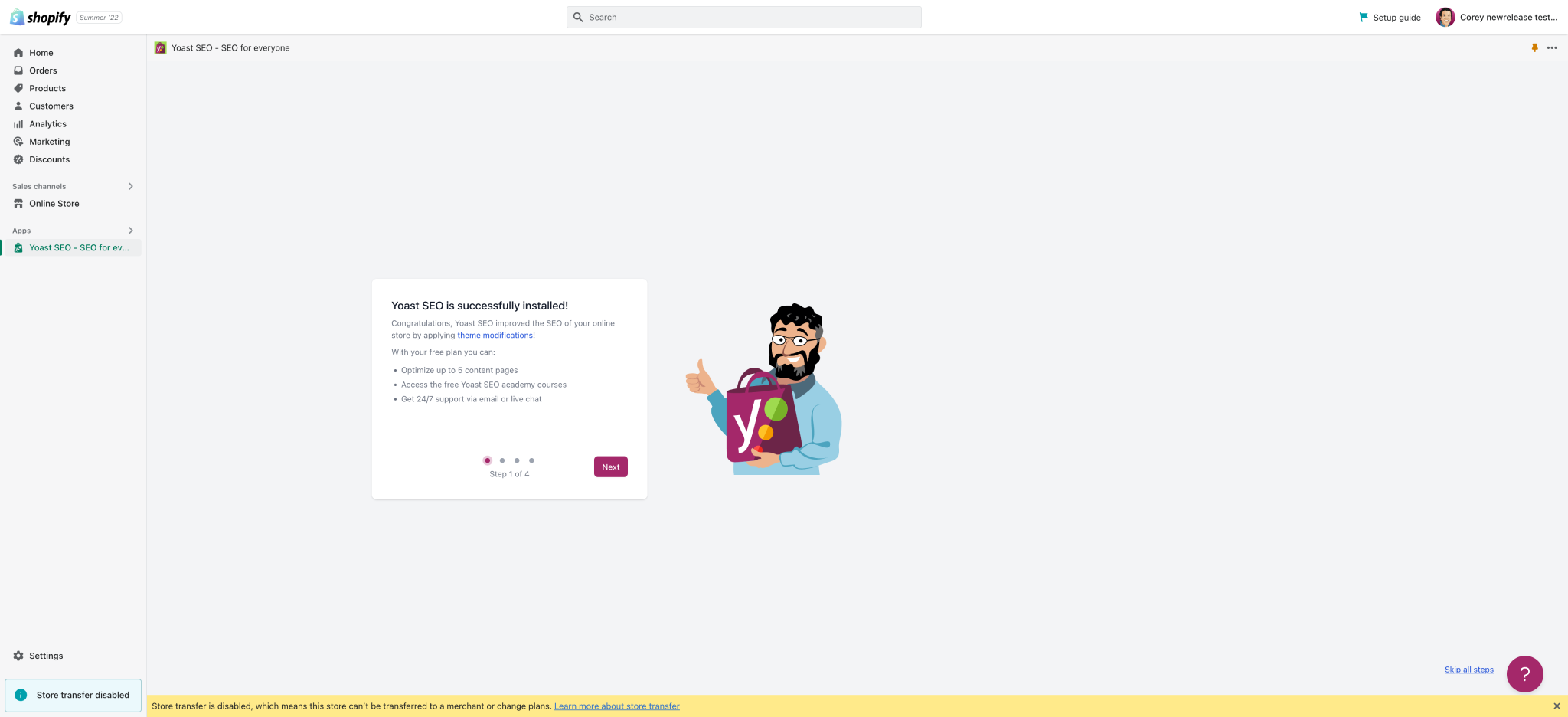1568x717 pixels.
Task: Click the Store transfer disabled notice
Action: point(73,696)
